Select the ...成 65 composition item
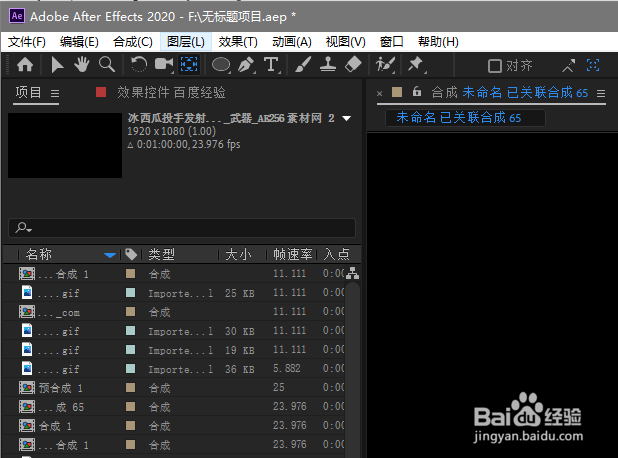Screen dimensions: 618x458 point(174,407)
